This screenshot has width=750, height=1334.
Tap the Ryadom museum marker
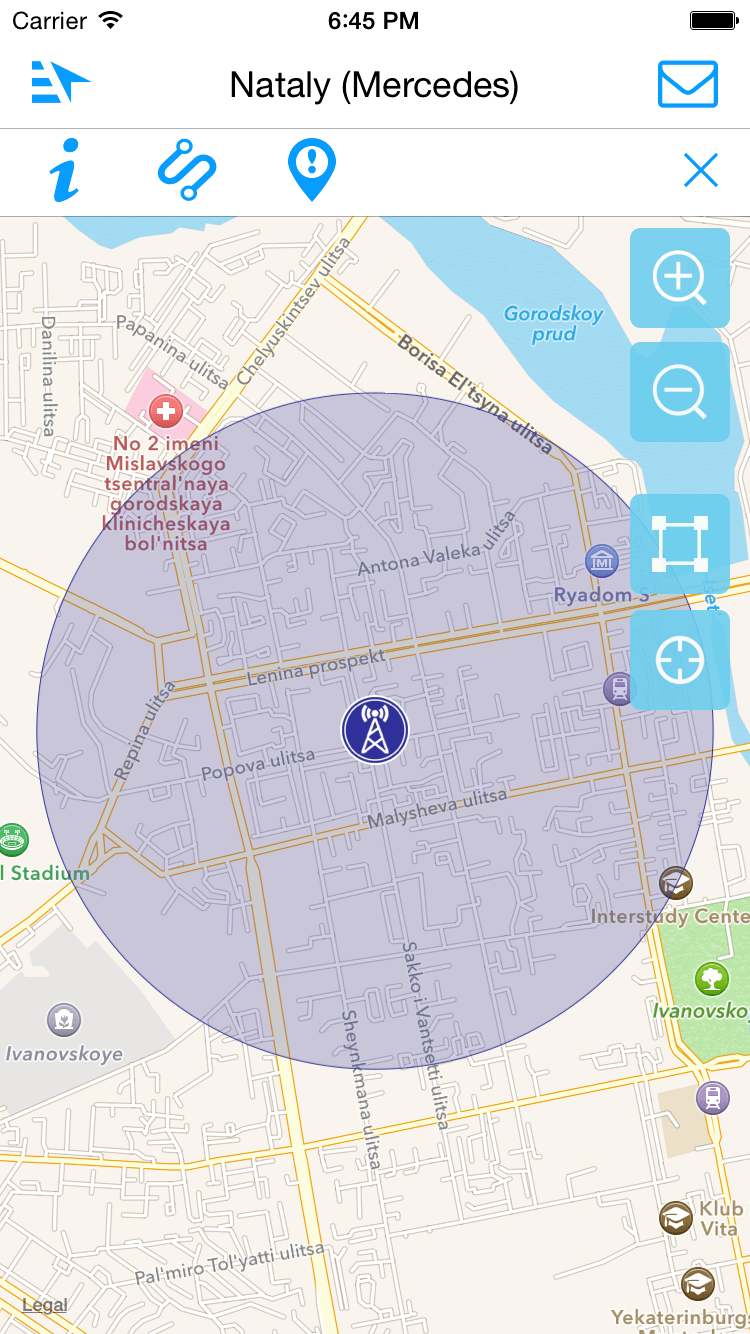click(602, 562)
